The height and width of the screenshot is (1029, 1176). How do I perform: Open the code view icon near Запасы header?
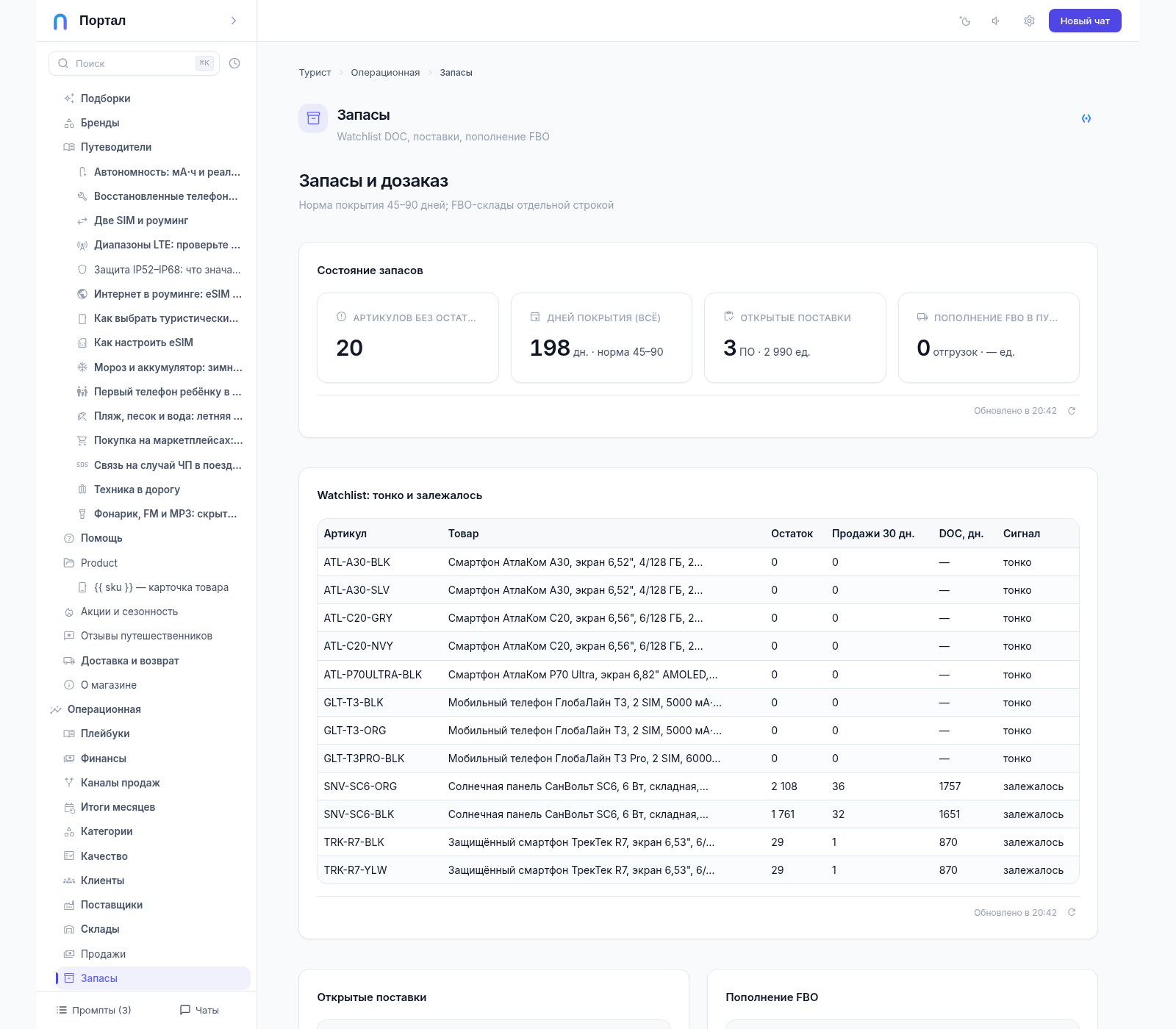click(1086, 118)
